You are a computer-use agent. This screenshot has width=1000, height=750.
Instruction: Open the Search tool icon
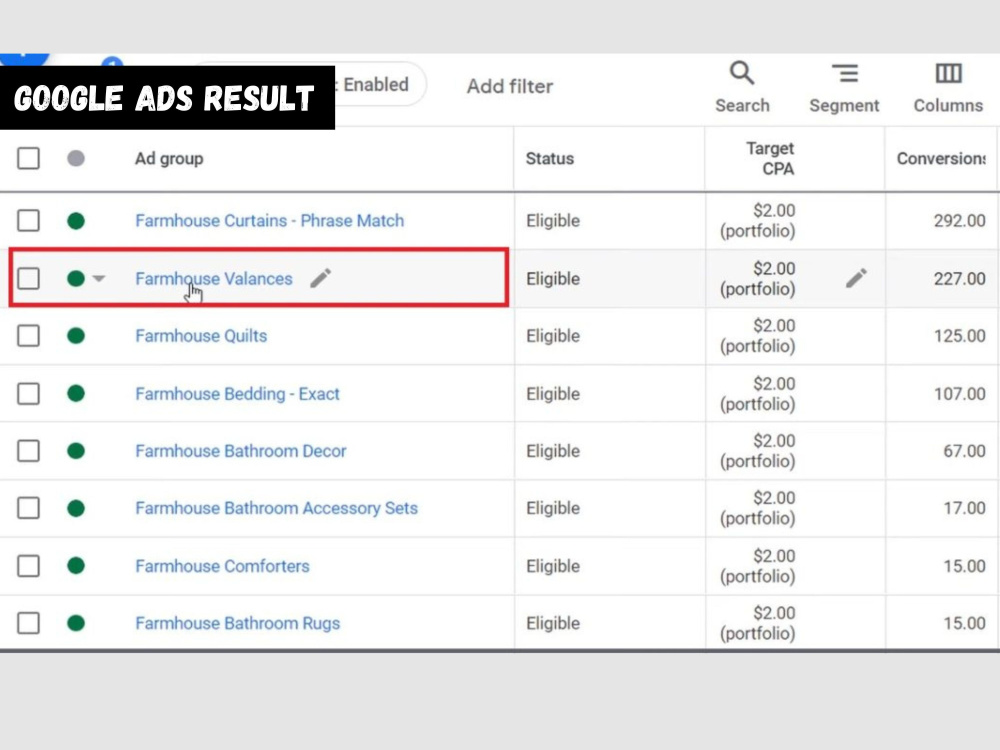coord(742,73)
